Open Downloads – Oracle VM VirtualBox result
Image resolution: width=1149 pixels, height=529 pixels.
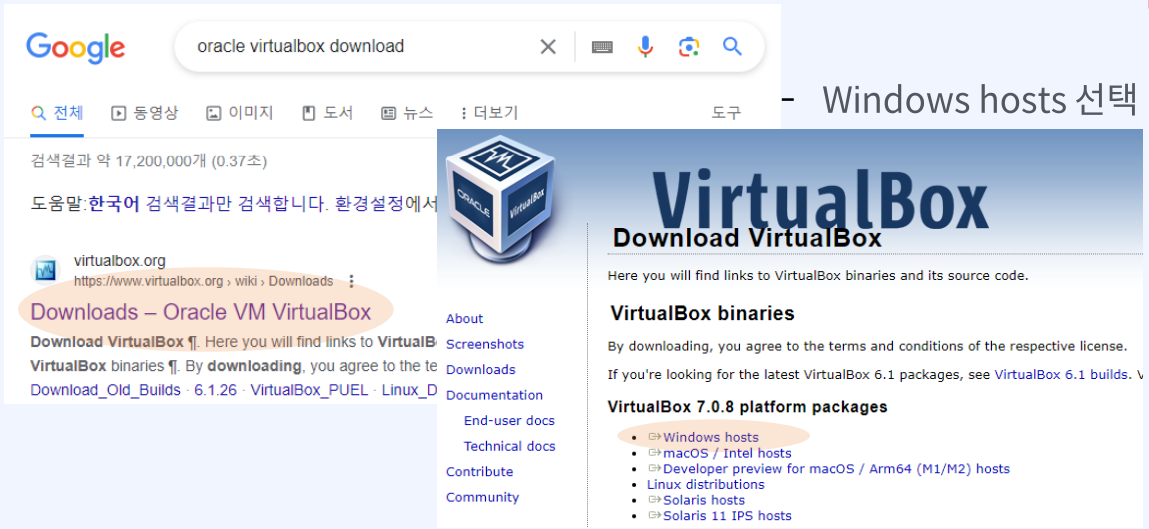pos(201,312)
